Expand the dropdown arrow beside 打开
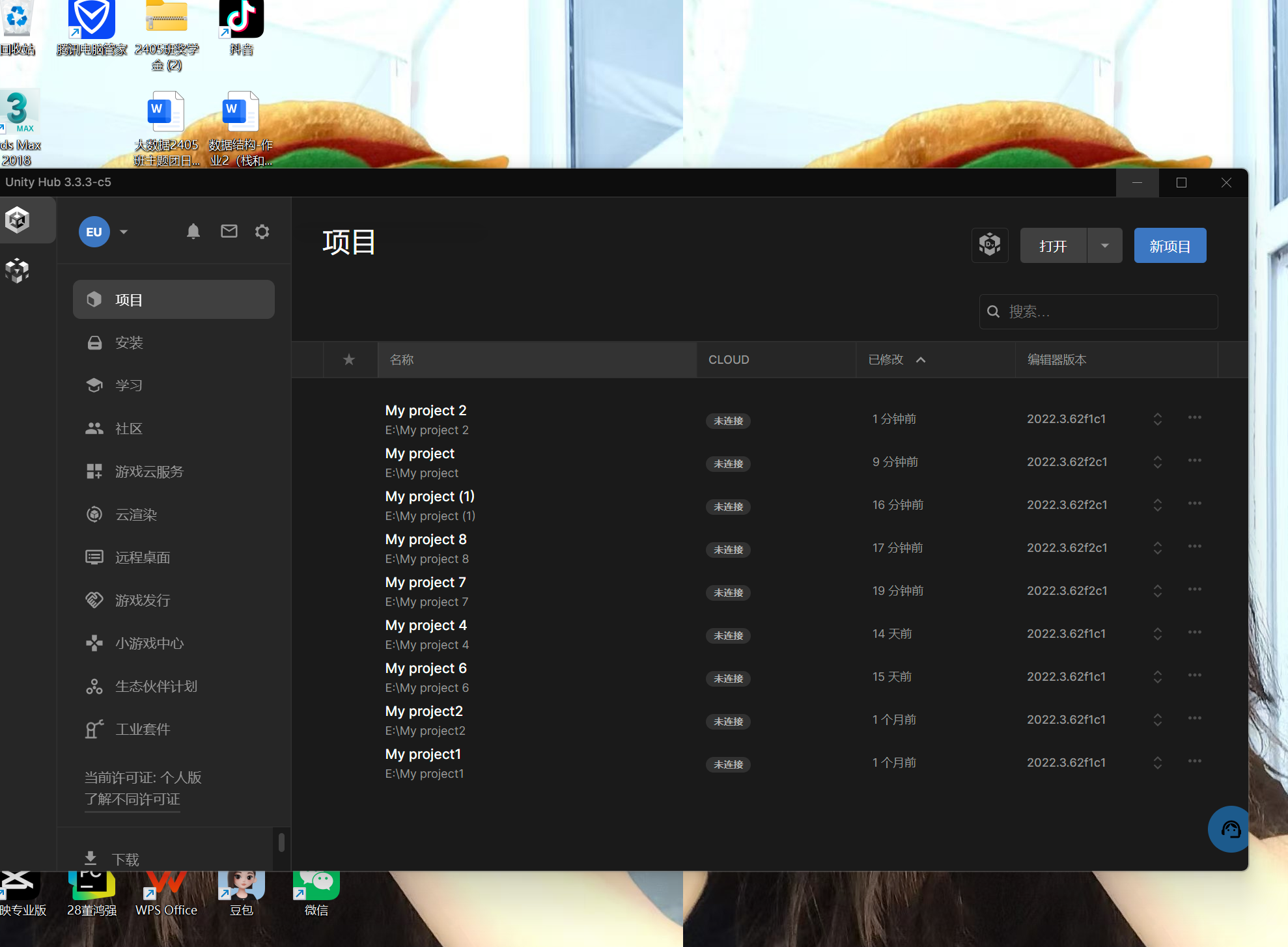 coord(1104,245)
